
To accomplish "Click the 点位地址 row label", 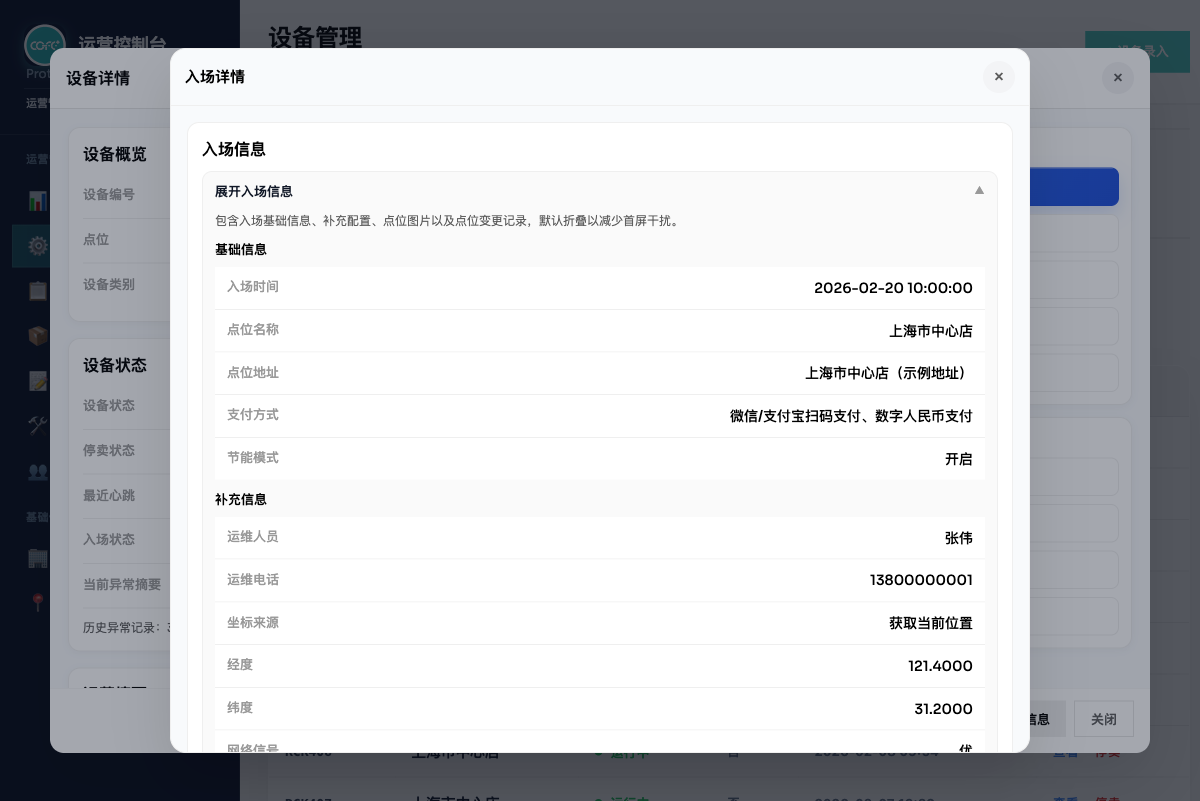I will point(253,372).
